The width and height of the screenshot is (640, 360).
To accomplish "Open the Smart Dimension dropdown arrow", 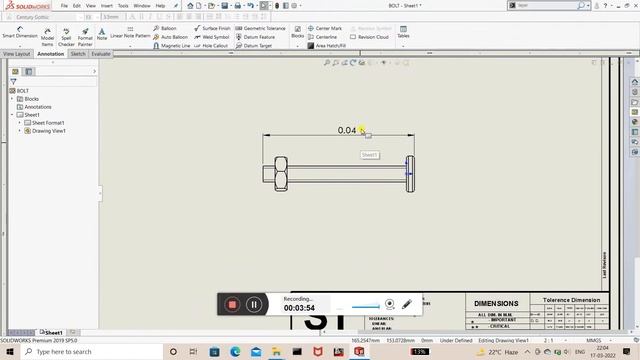I will (20, 46).
